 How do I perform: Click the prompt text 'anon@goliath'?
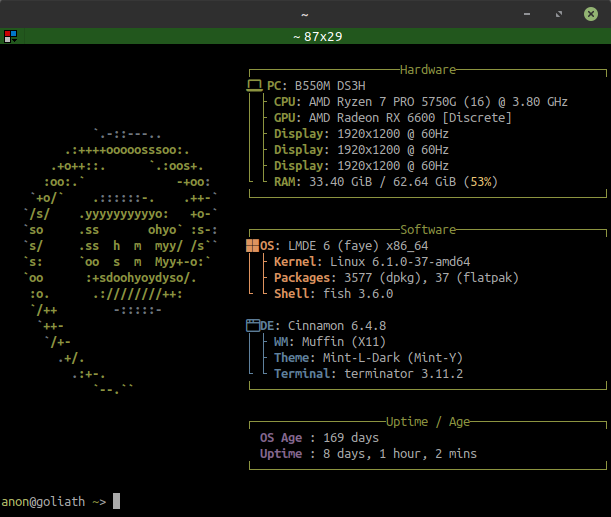[x=43, y=501]
